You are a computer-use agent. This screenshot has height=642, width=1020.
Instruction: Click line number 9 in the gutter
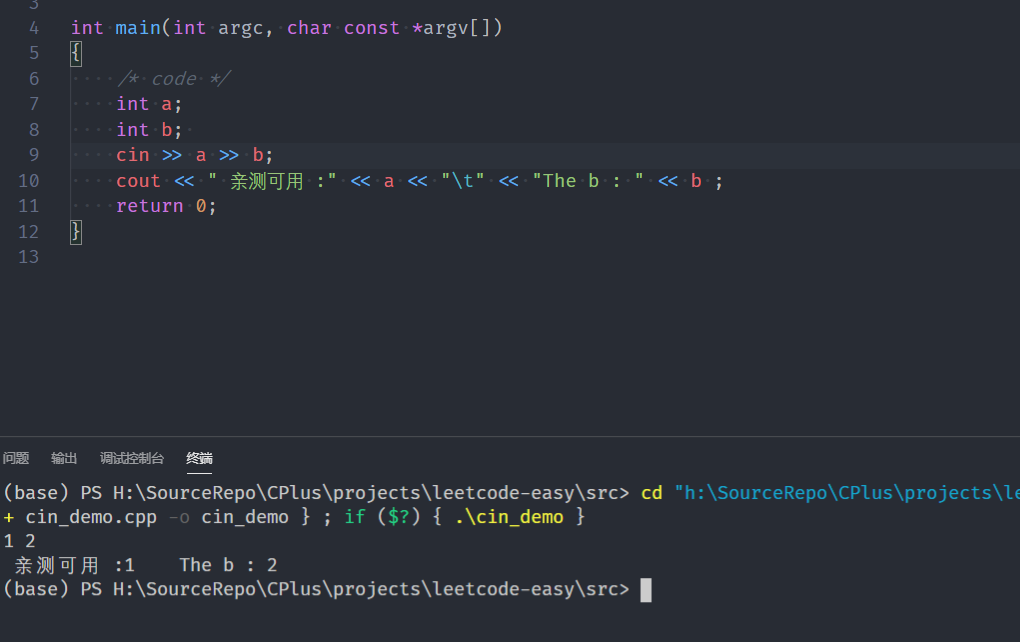(34, 155)
